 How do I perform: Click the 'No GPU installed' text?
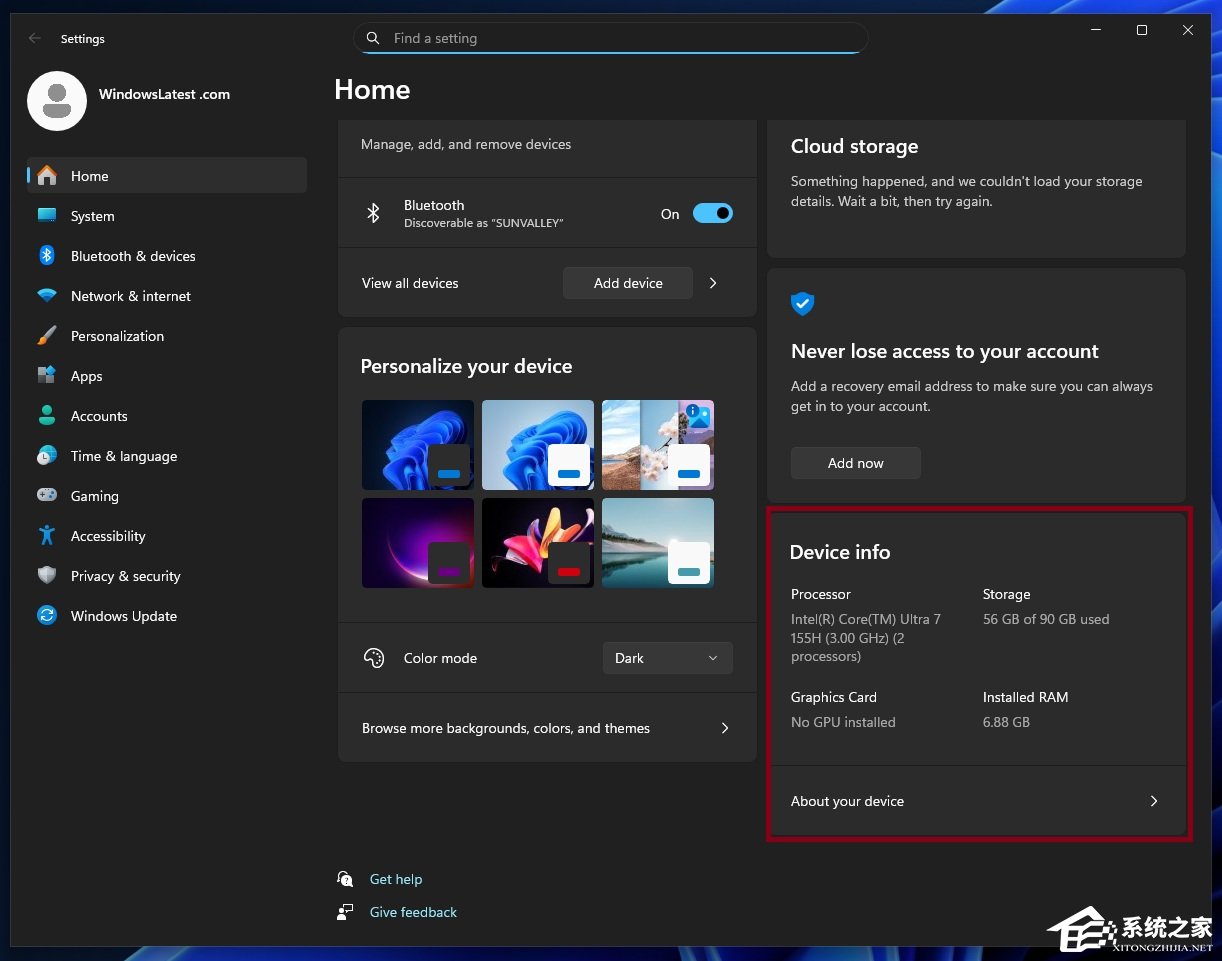(843, 722)
